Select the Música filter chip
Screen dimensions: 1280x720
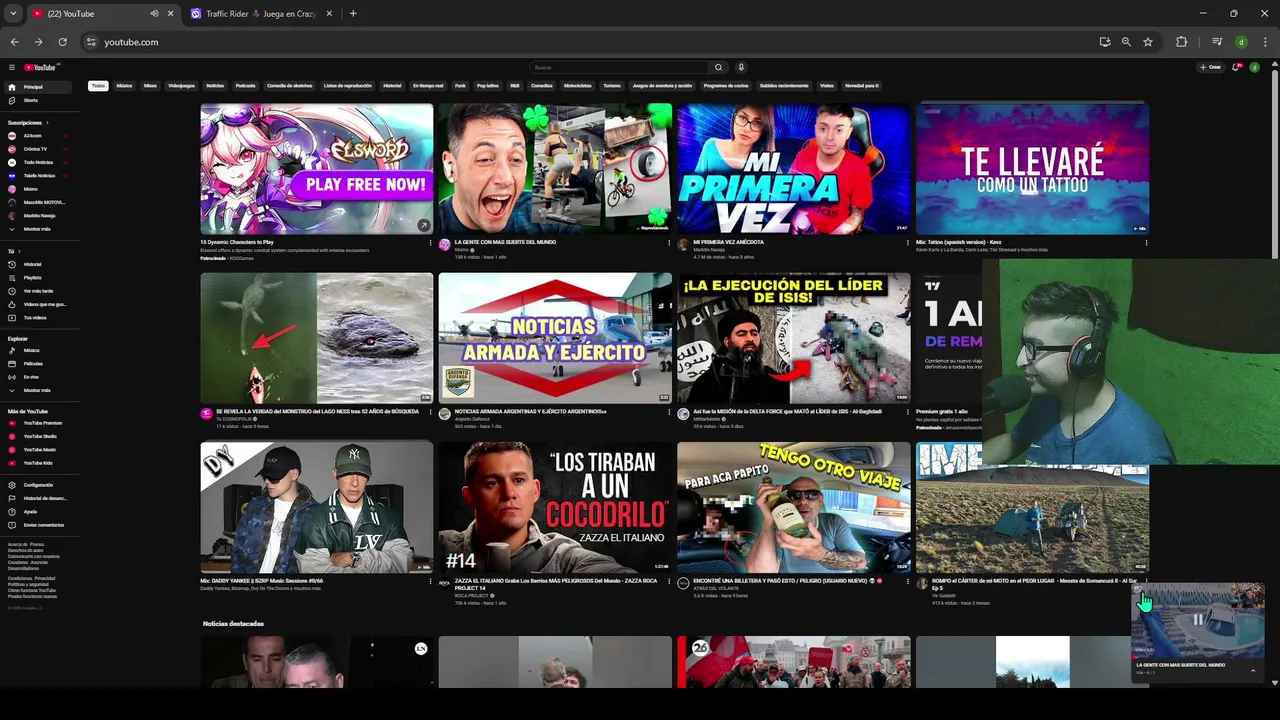[x=124, y=86]
